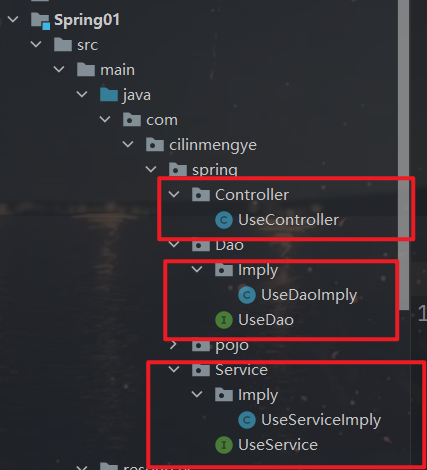Click the Controller package folder icon

(201, 195)
